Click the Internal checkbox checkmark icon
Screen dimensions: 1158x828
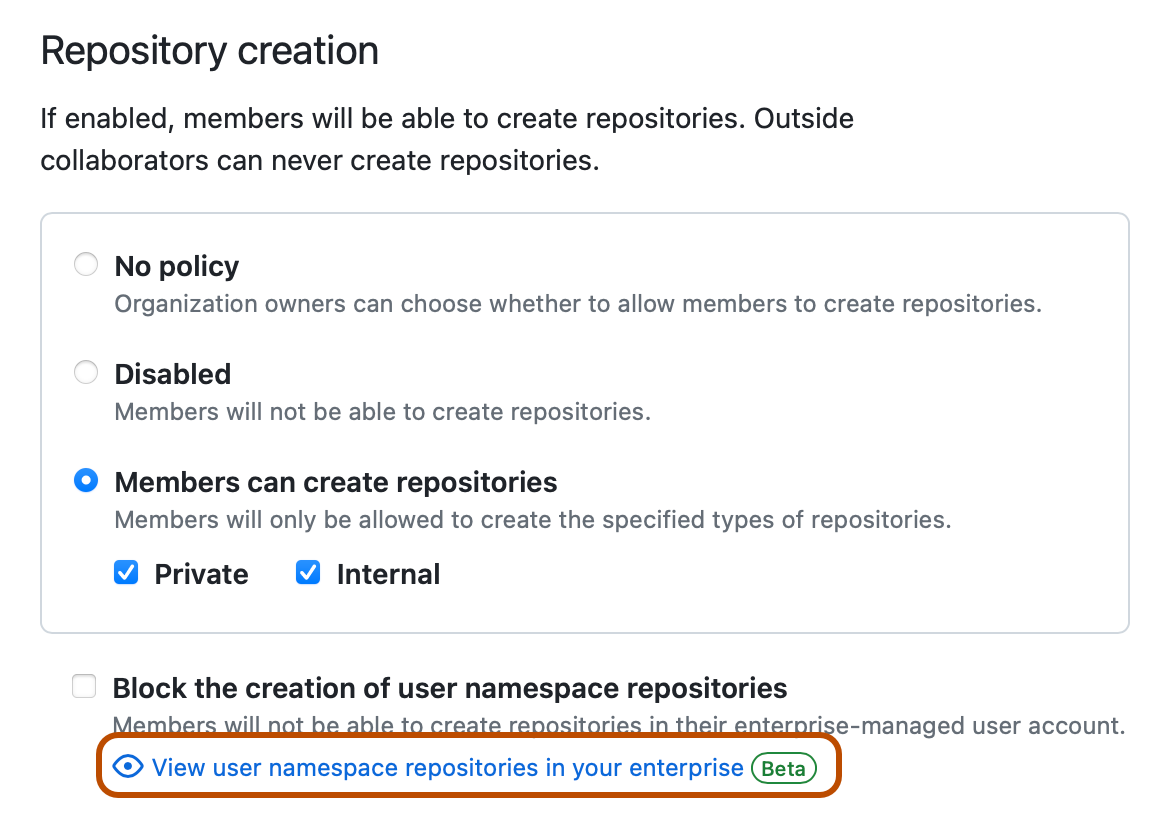tap(307, 573)
